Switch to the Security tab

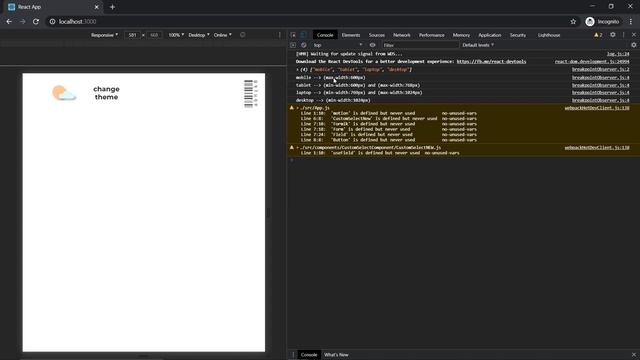518,35
